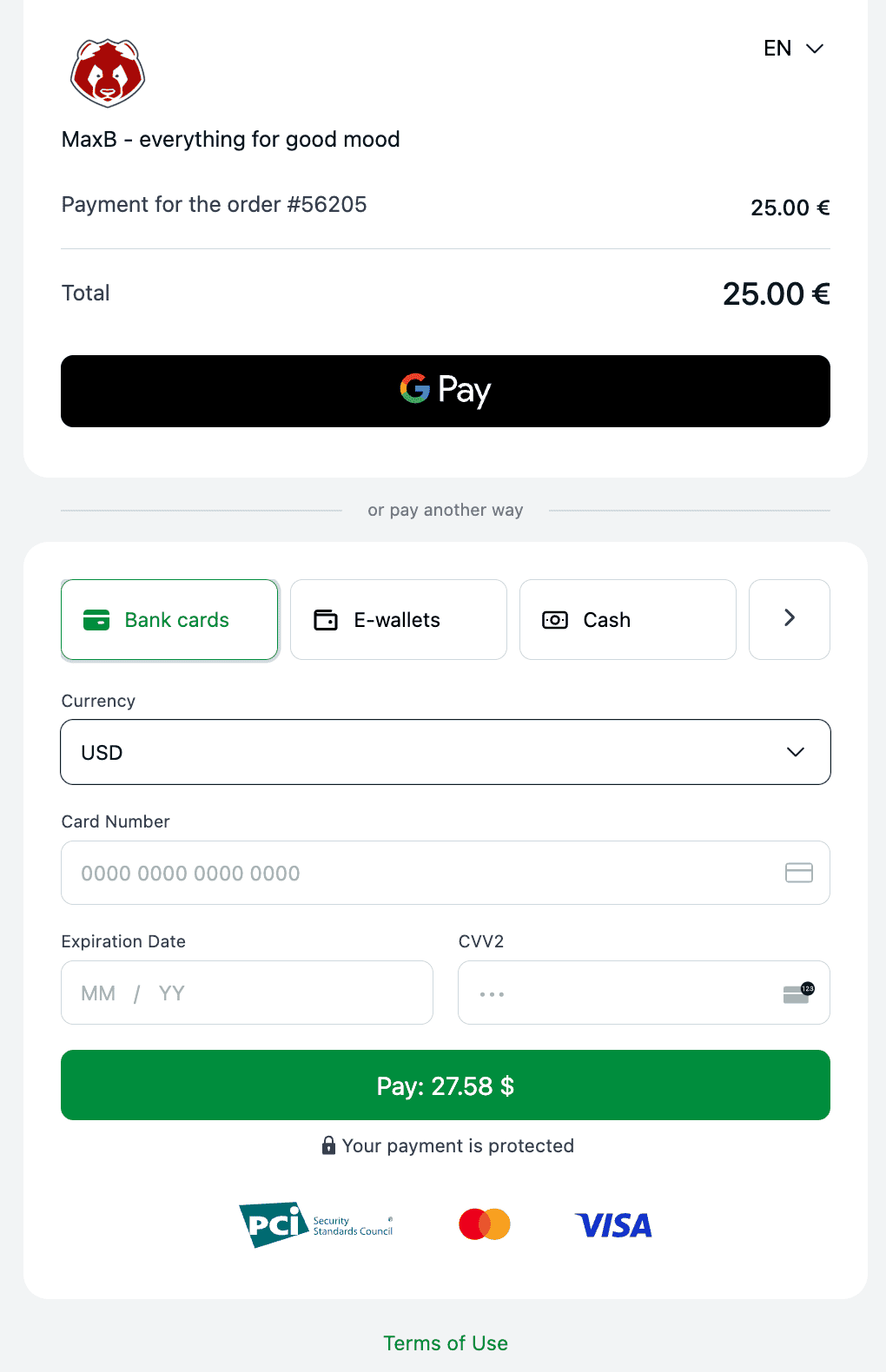Click the VISA logo
Viewport: 886px width, 1372px height.
click(x=613, y=1225)
